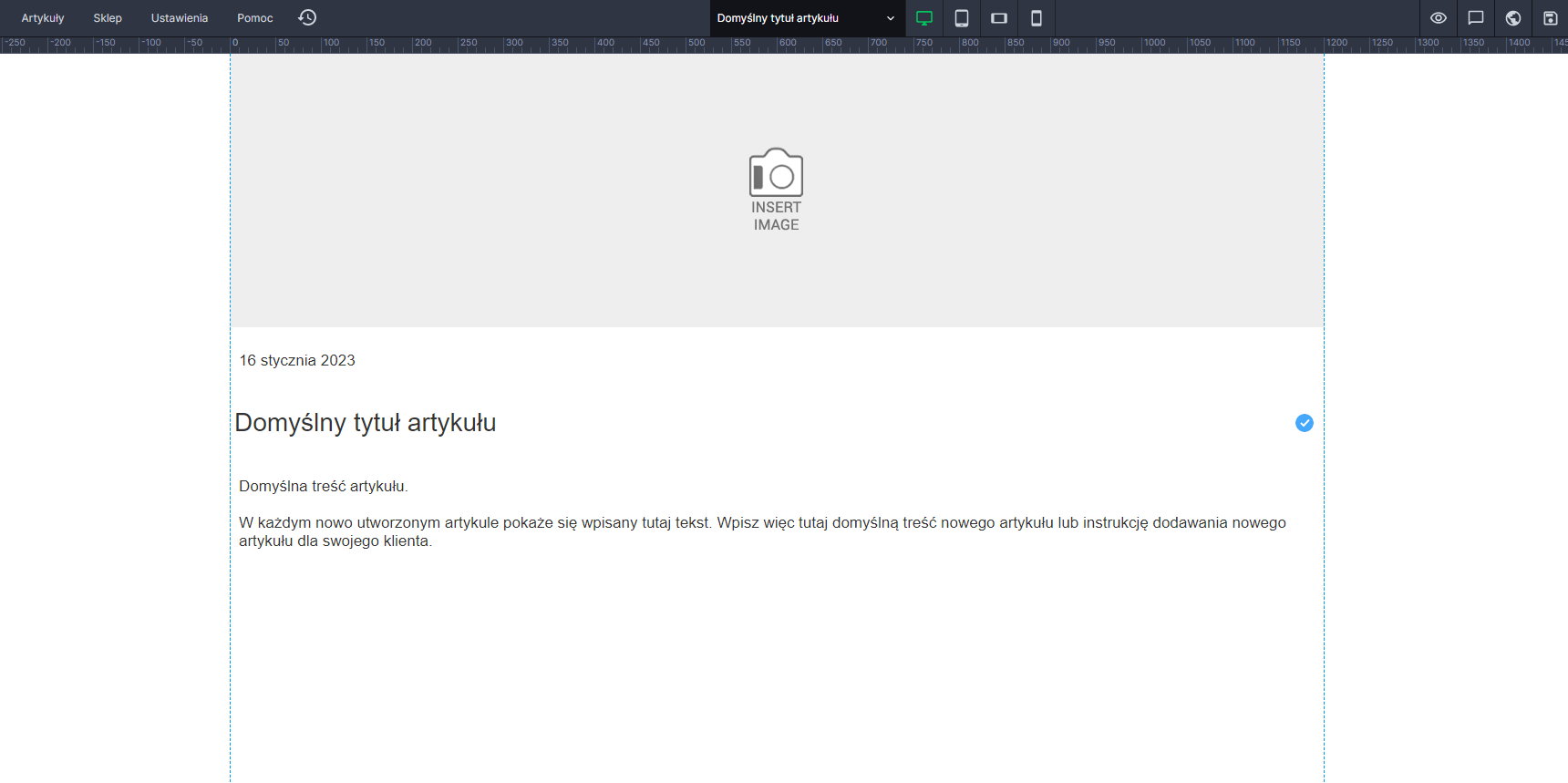
Task: Click the globe publish icon
Action: (x=1513, y=18)
